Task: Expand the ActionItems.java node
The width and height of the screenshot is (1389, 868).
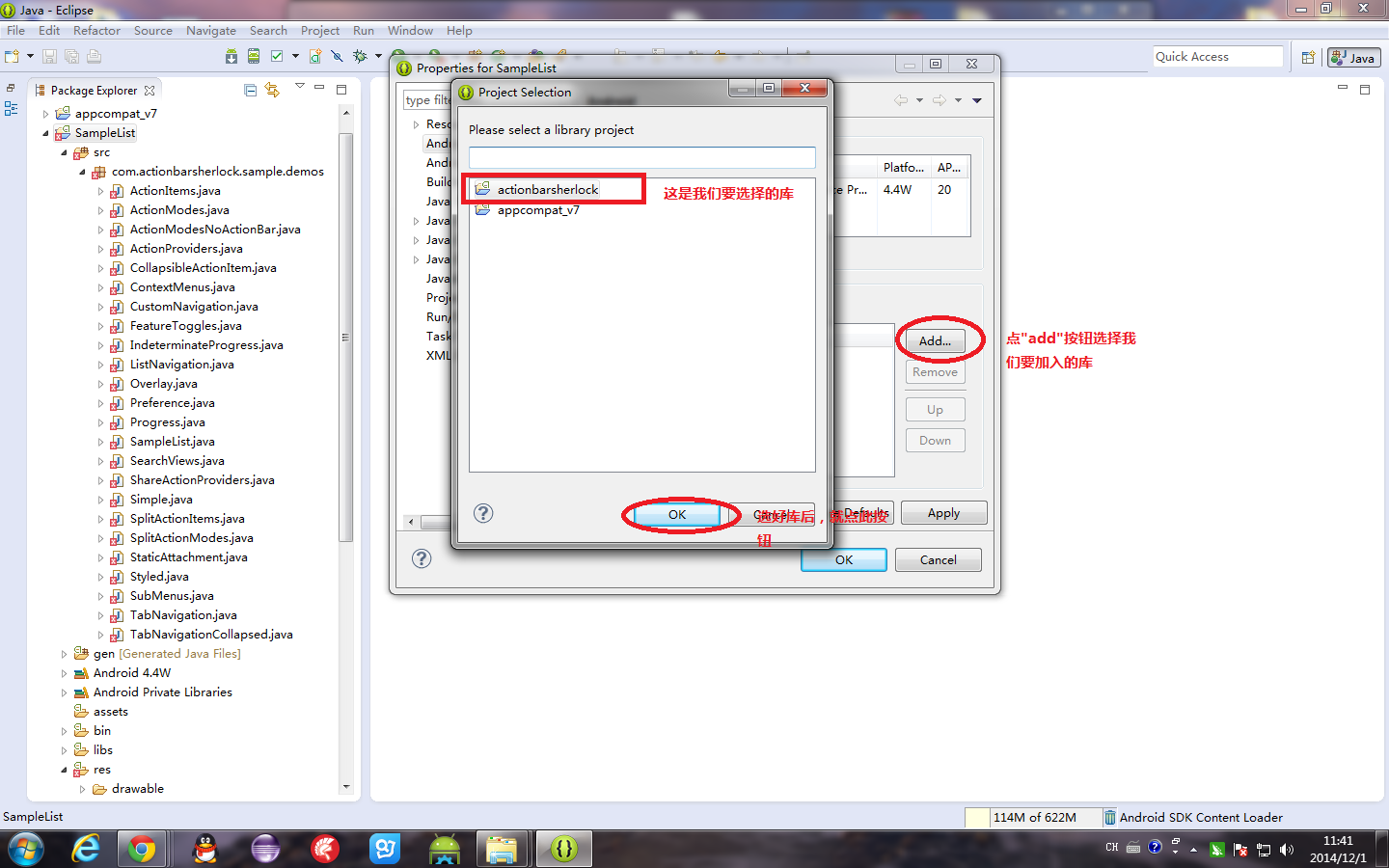Action: point(100,191)
